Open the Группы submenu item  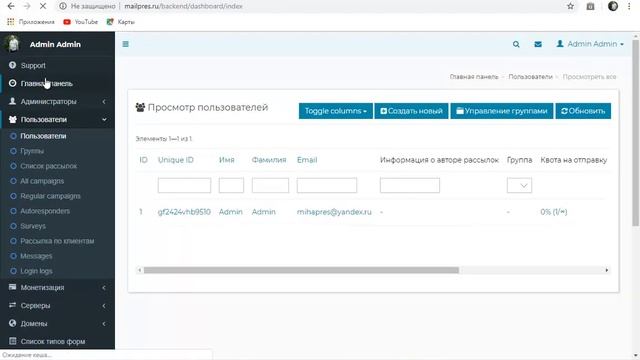(x=32, y=151)
